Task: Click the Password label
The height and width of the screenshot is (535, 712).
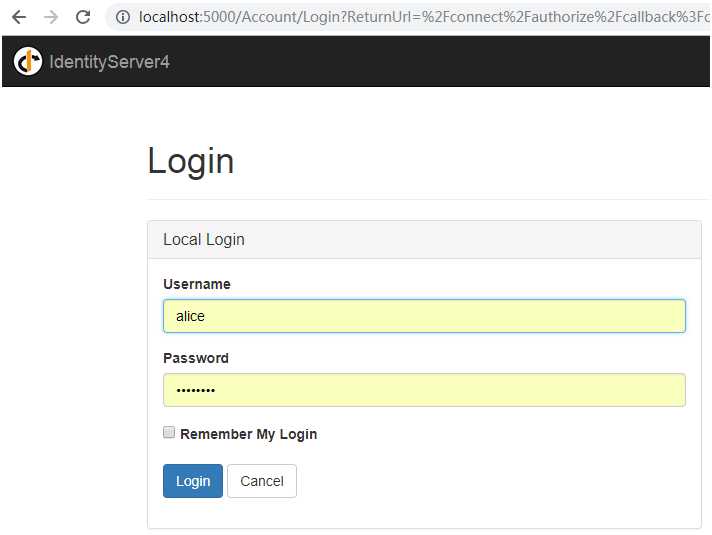Action: click(x=196, y=358)
